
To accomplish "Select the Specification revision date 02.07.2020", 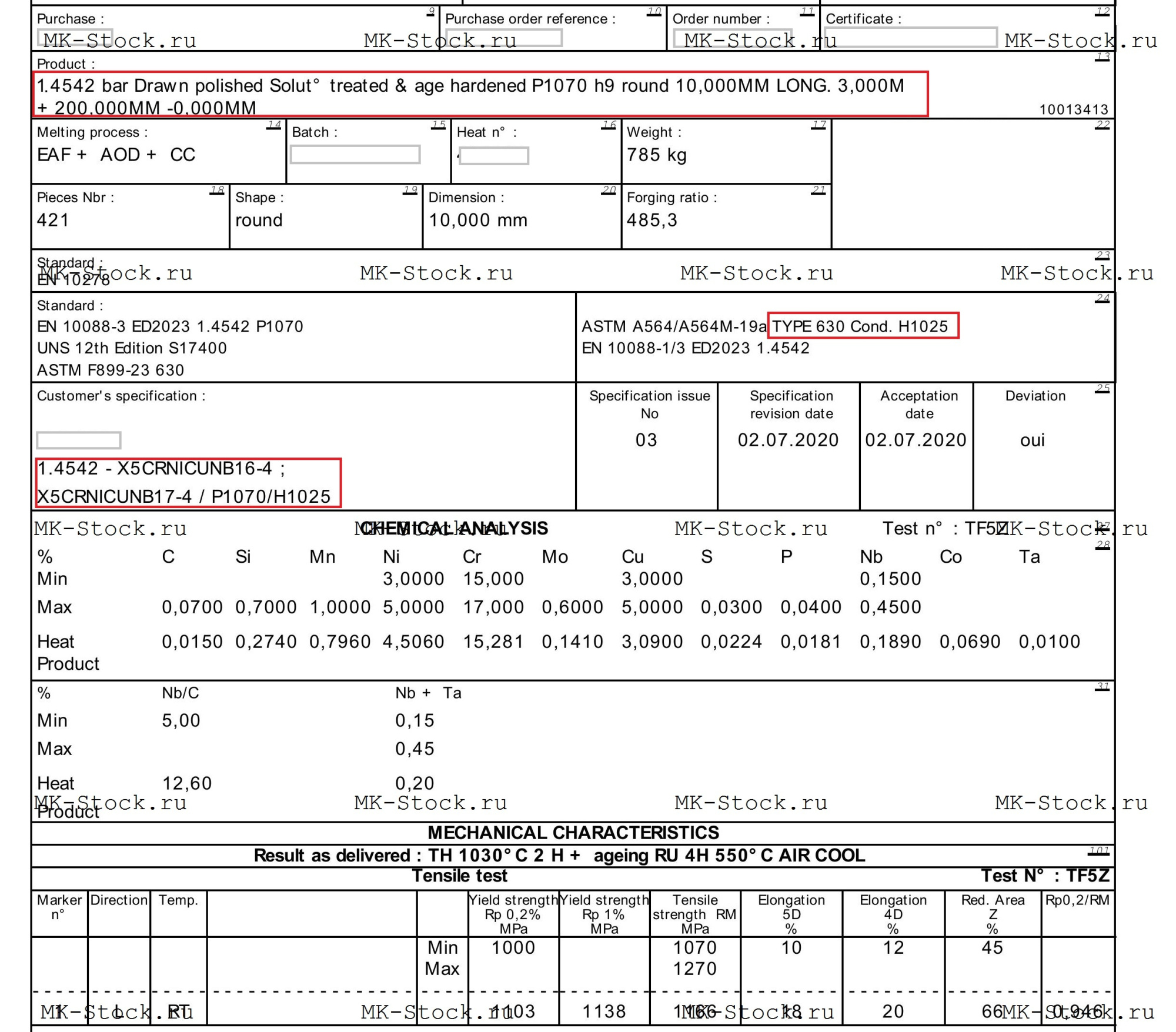I will pos(788,440).
